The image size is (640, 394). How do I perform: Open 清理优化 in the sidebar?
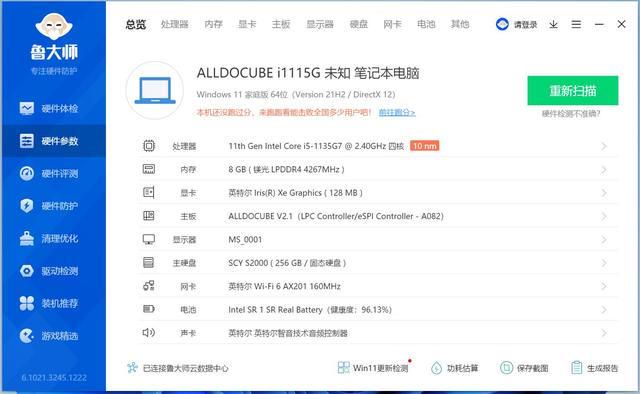(49, 238)
